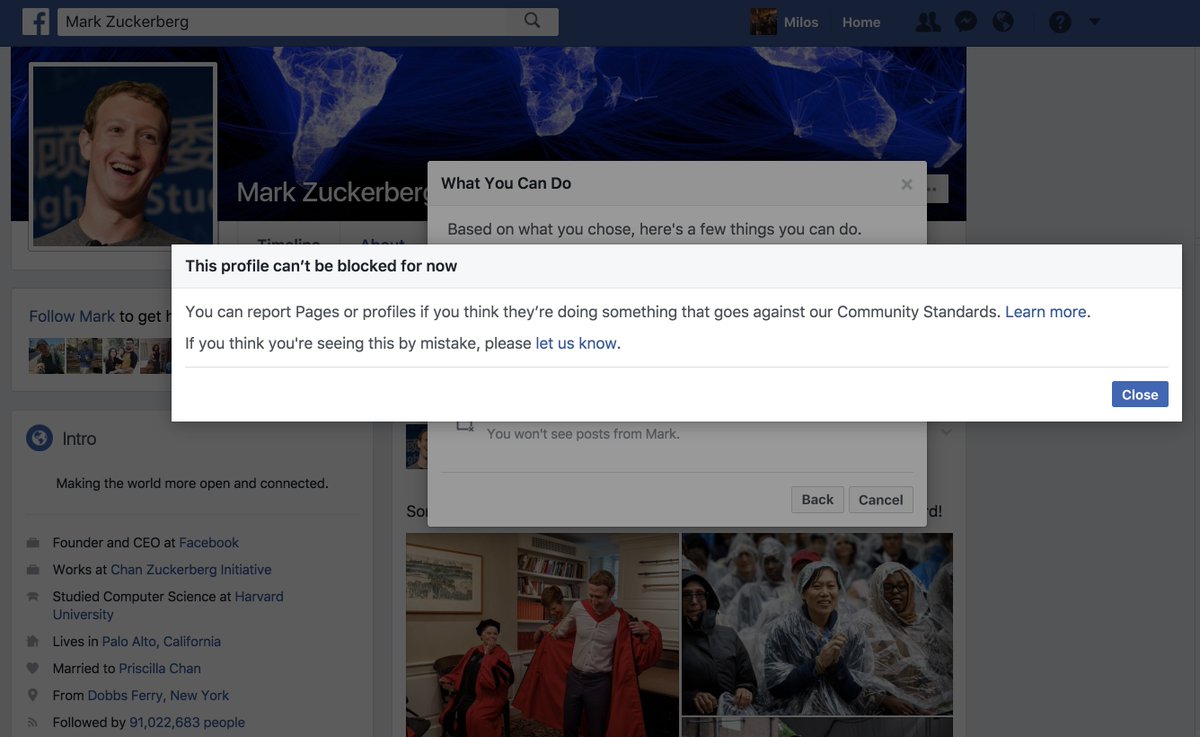This screenshot has width=1200, height=737.
Task: Open the graduation robe photo
Action: 542,635
